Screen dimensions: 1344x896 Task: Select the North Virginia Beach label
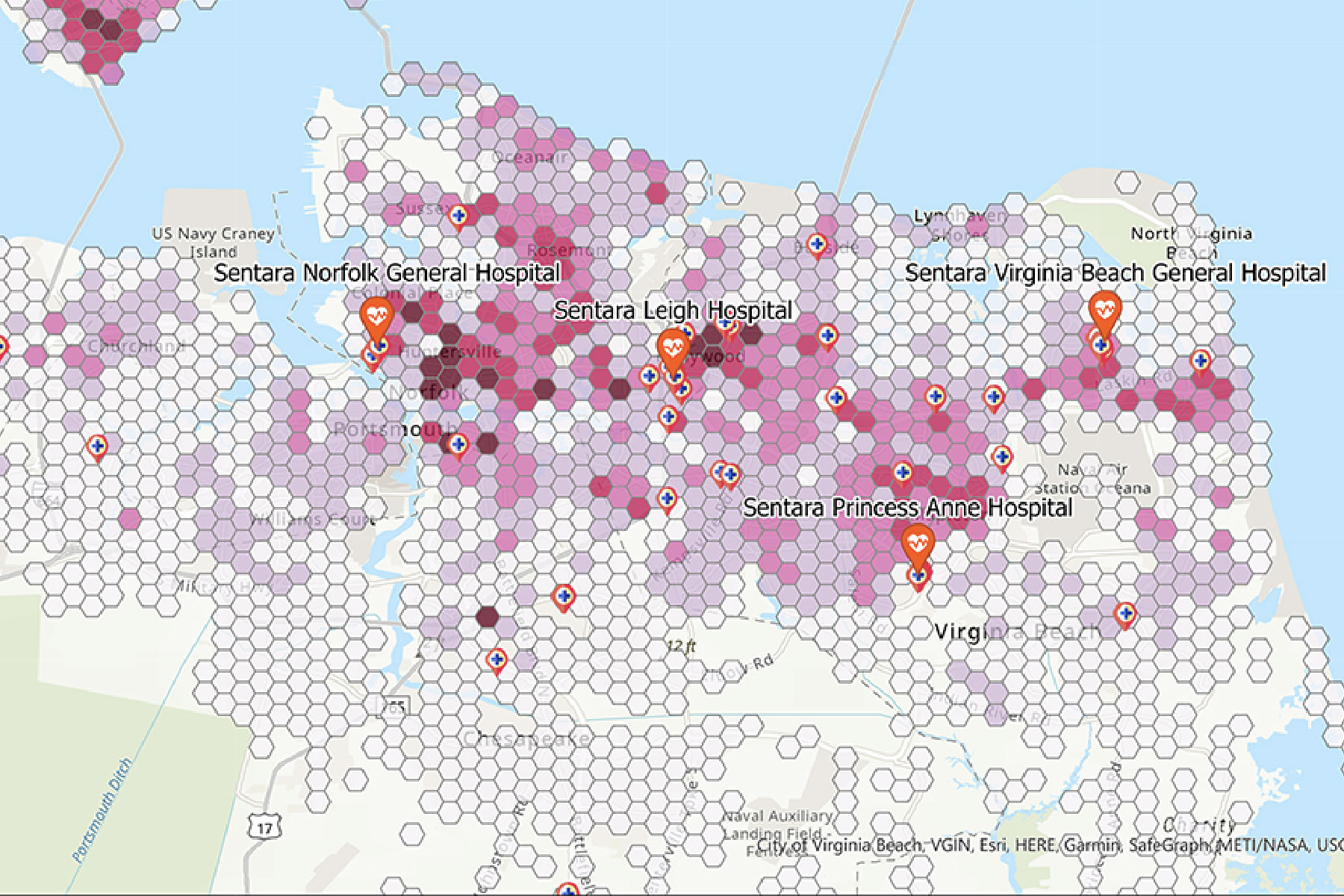click(1191, 243)
